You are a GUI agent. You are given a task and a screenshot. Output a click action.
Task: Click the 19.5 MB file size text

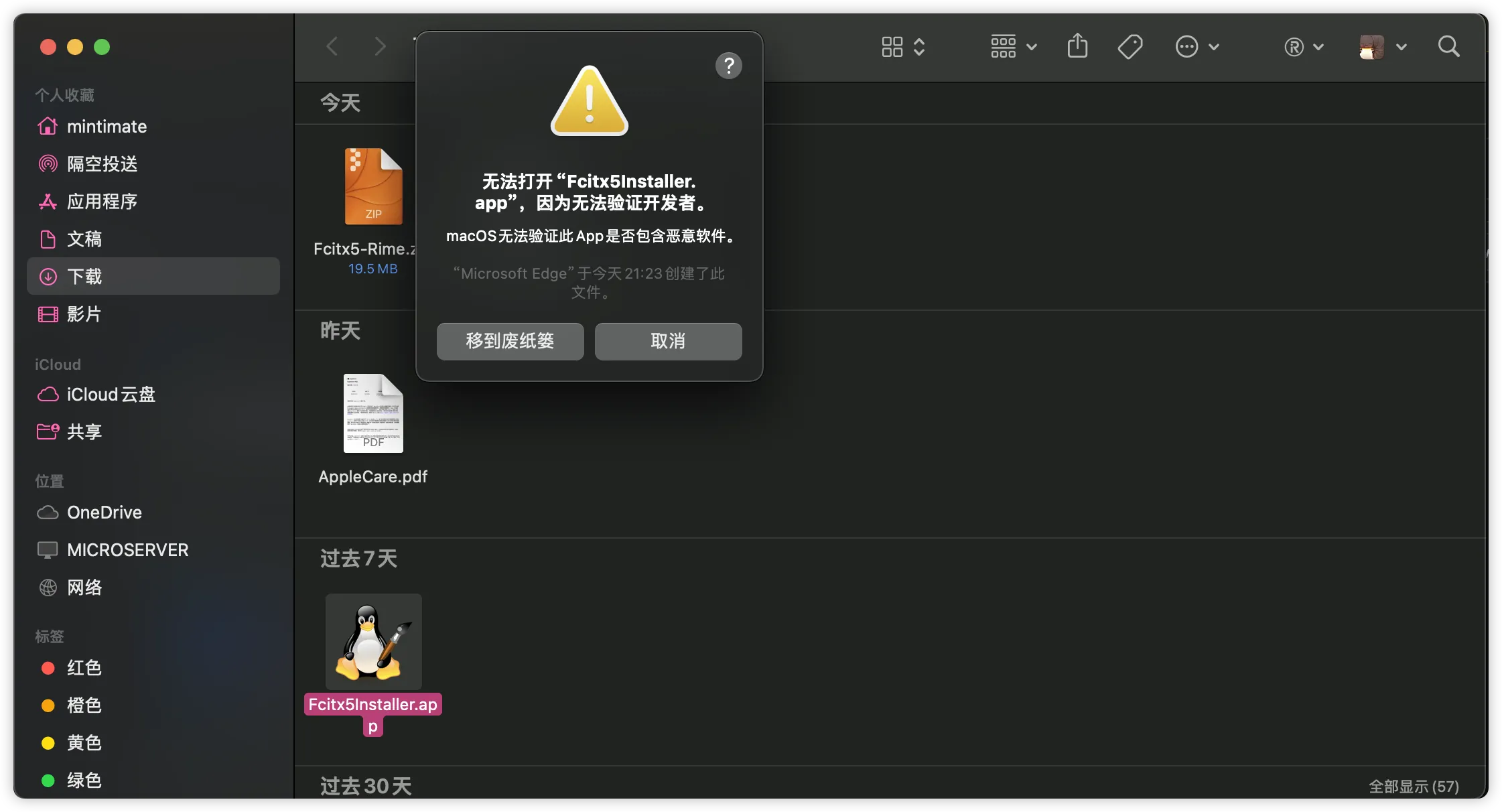372,269
